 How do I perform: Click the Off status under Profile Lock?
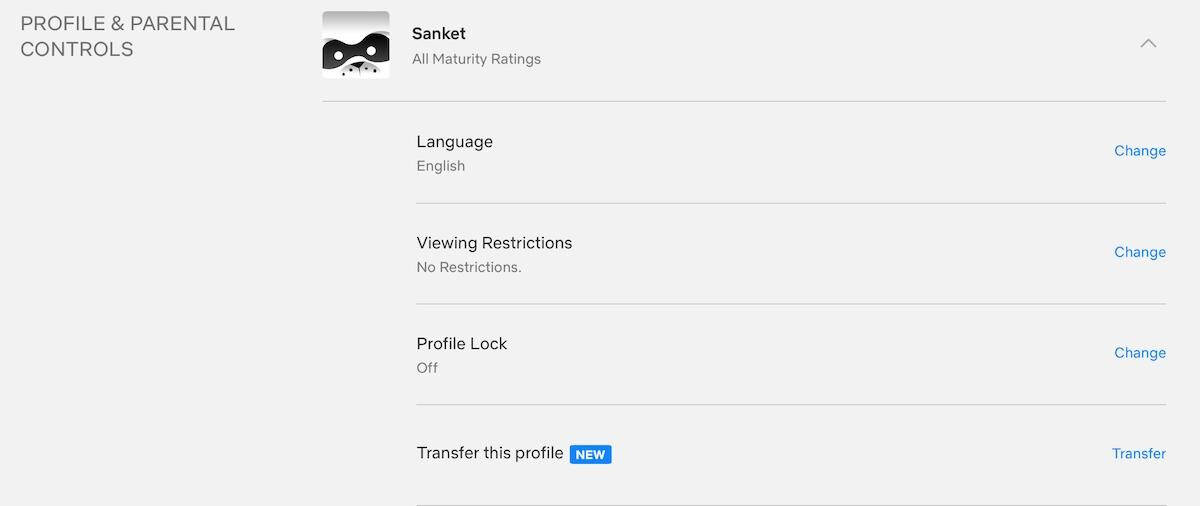[427, 368]
